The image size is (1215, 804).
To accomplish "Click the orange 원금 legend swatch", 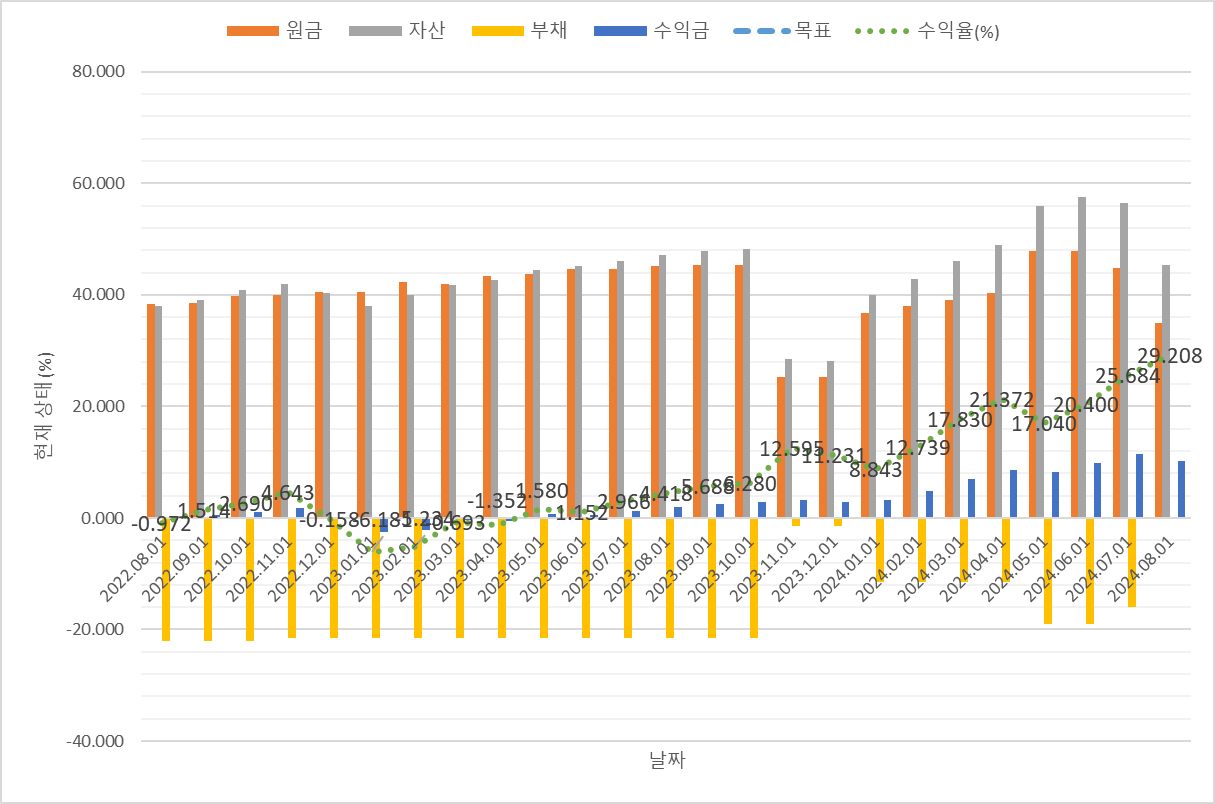I will [255, 31].
